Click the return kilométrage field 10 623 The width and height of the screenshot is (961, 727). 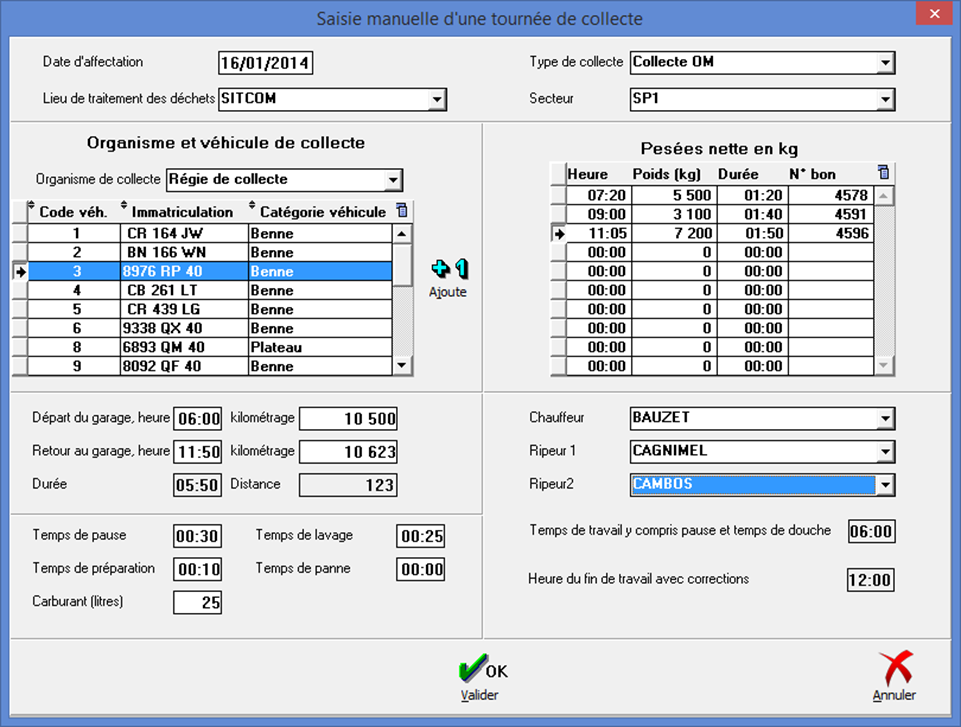point(348,452)
